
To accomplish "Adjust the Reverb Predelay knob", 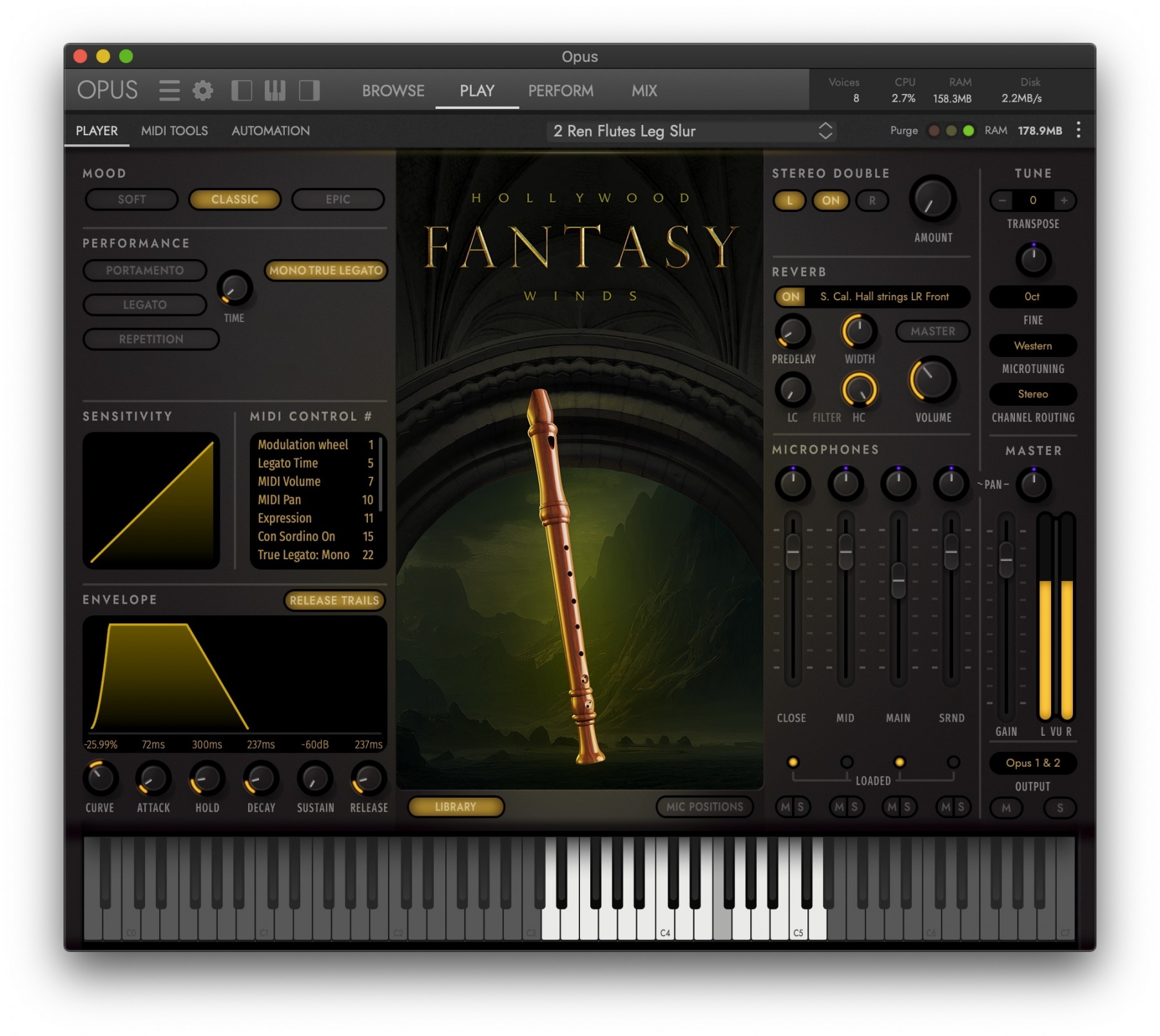I will (x=793, y=331).
